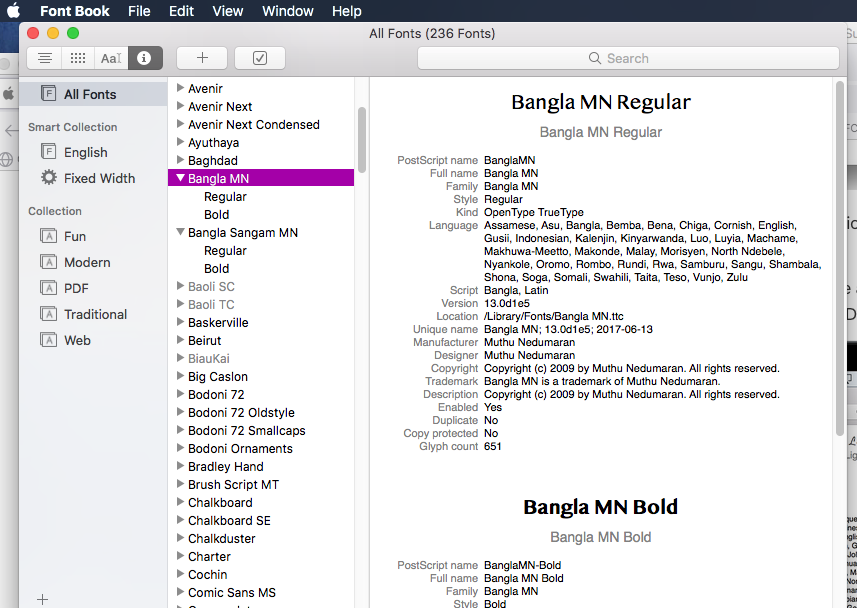Click the Traditional collection icon
Viewport: 857px width, 608px height.
49,314
